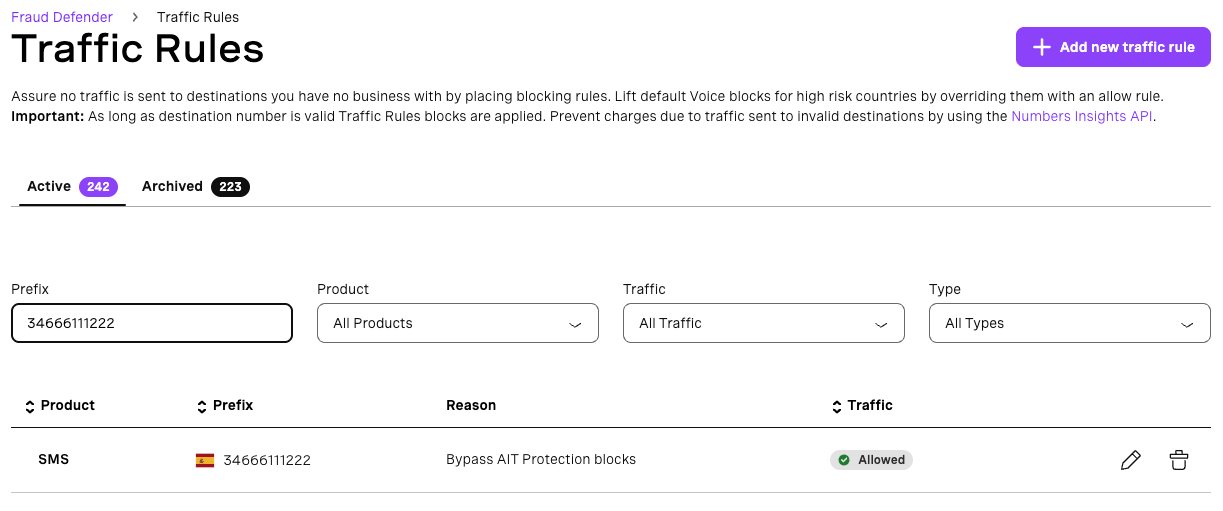This screenshot has width=1223, height=511.
Task: Click the pencil edit icon for SMS rule
Action: tap(1130, 460)
